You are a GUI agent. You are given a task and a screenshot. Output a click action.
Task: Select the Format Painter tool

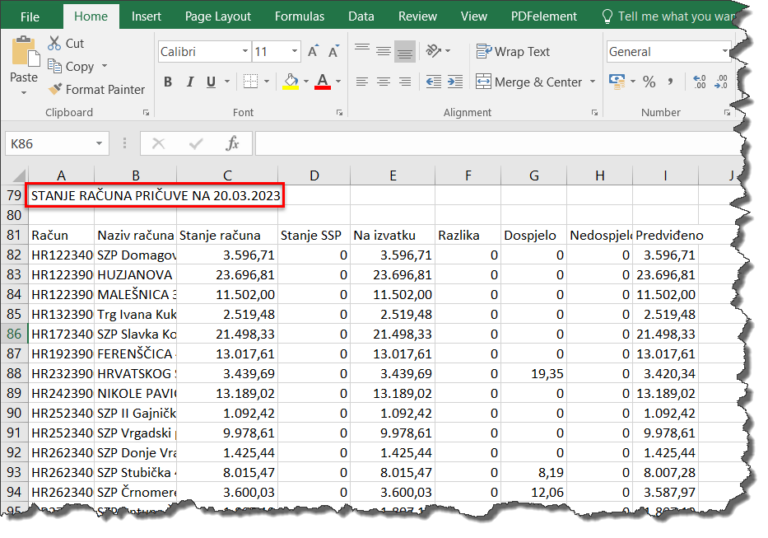pyautogui.click(x=96, y=89)
